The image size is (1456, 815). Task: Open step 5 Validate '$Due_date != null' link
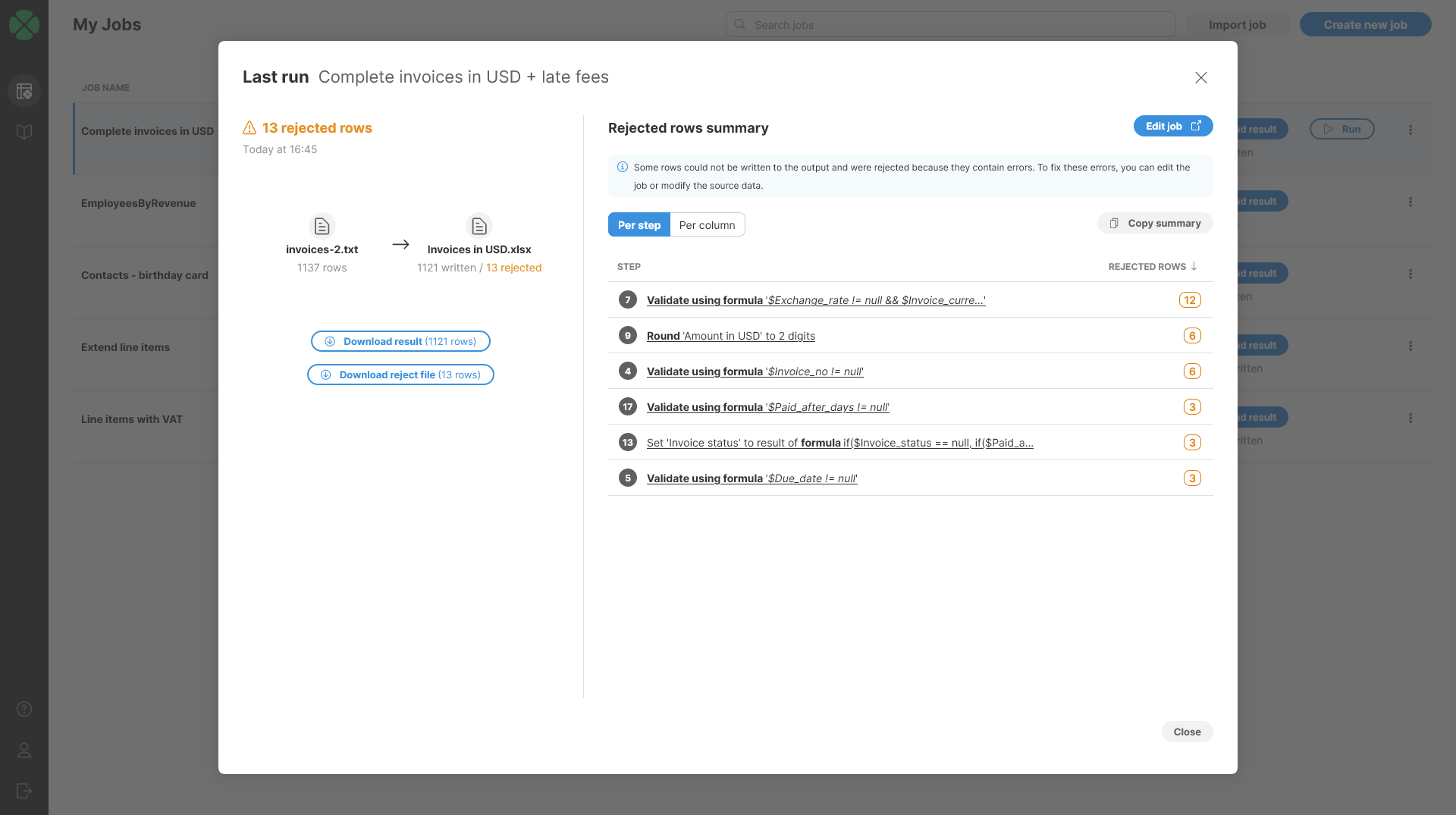(752, 478)
